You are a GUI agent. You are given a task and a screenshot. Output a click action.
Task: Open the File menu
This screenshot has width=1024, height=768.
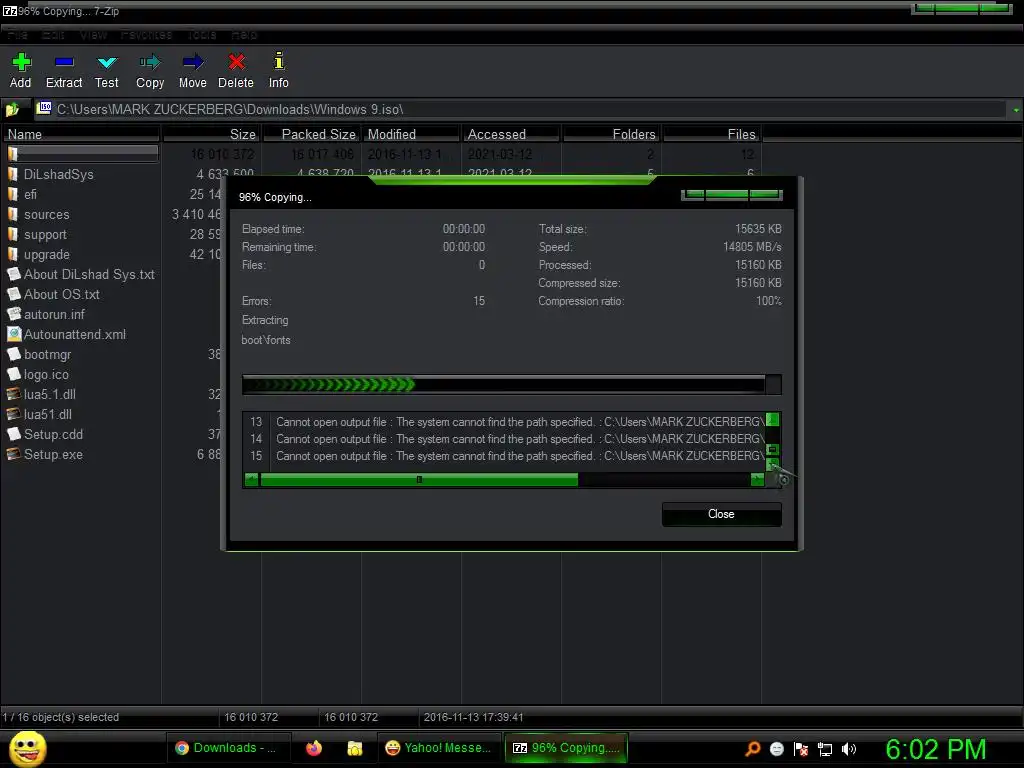17,35
